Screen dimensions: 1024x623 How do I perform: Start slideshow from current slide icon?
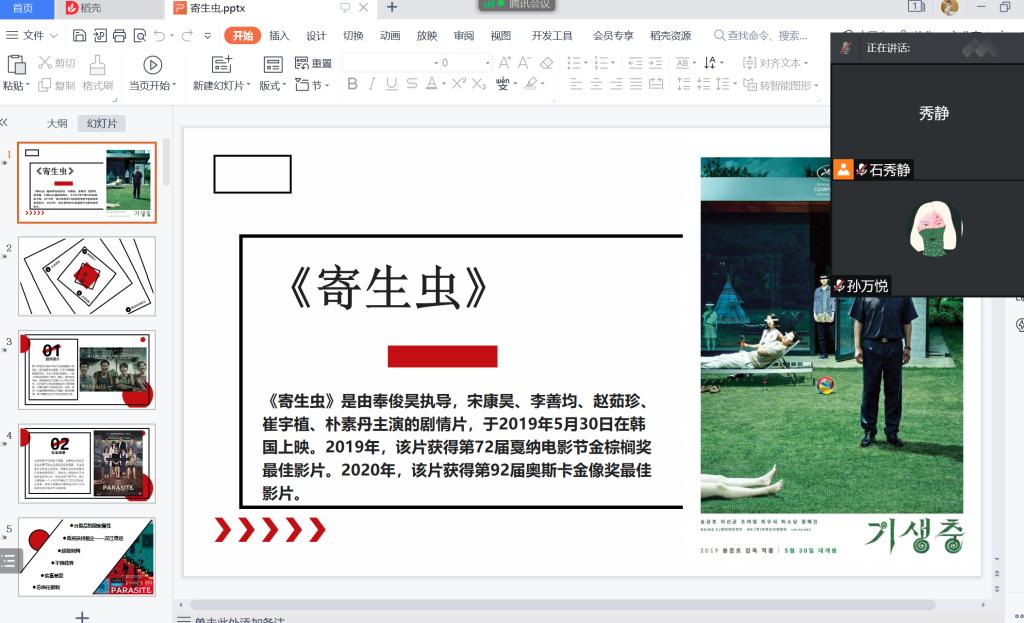click(152, 65)
